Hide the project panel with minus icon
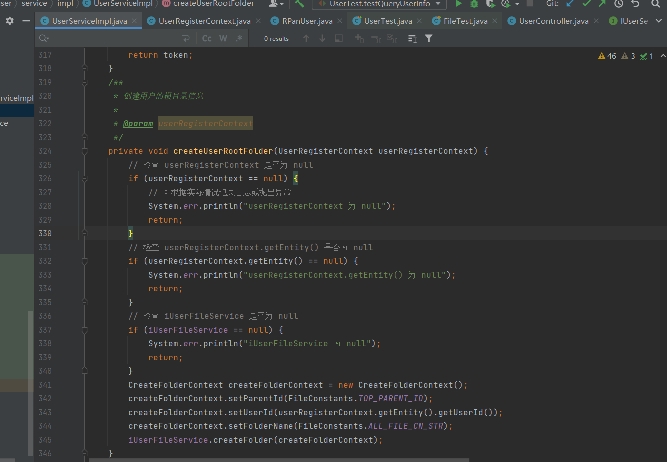 point(26,21)
